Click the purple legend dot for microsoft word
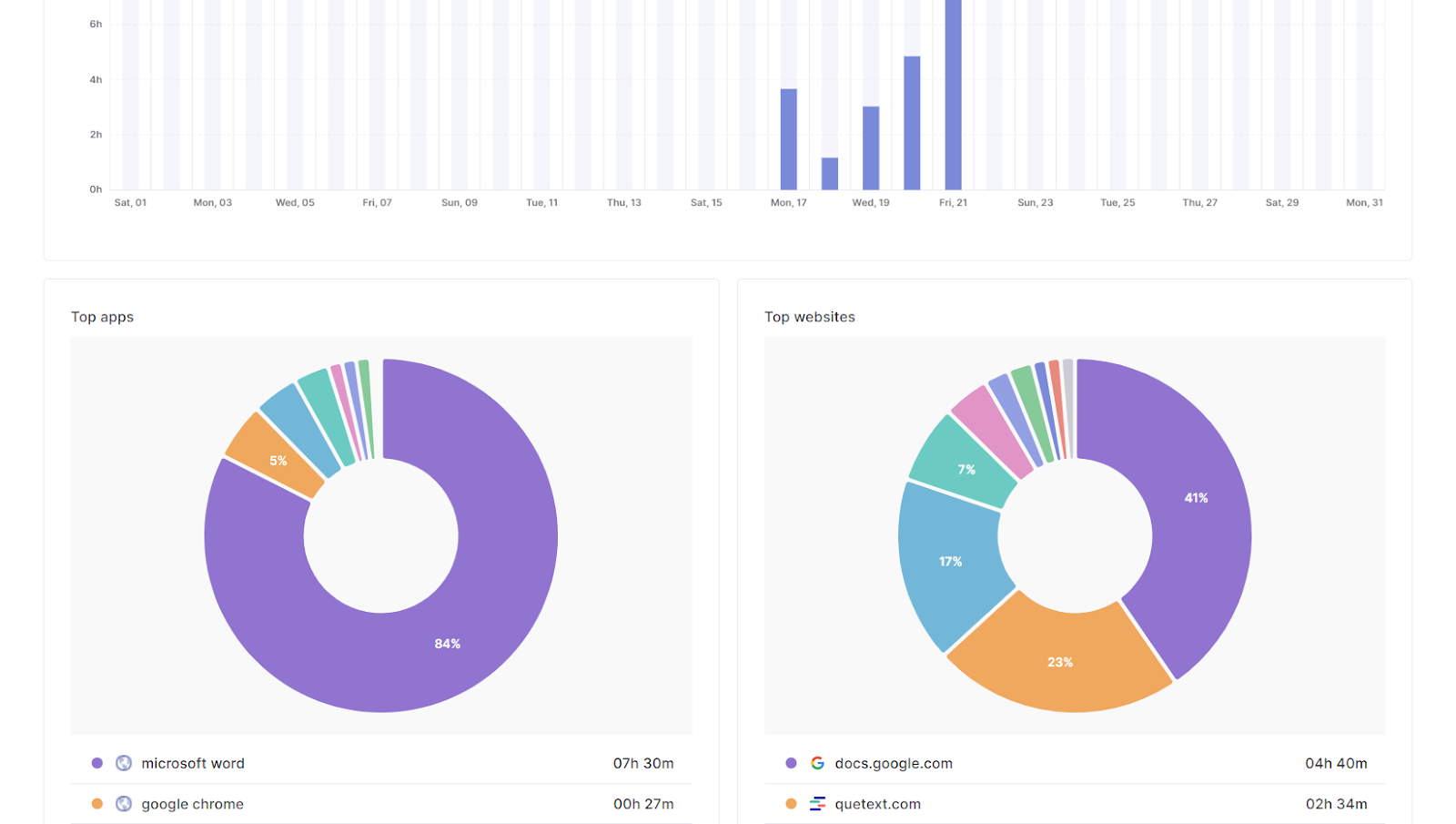 [97, 763]
